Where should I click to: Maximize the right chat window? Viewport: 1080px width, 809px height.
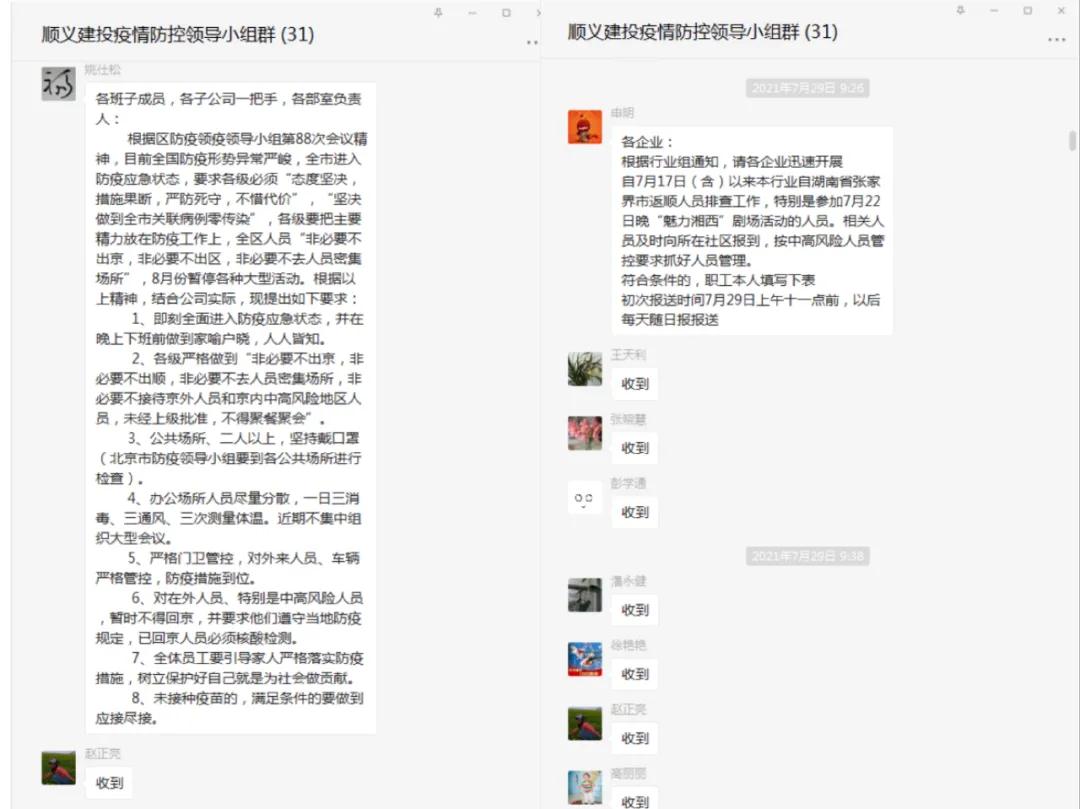(x=1027, y=10)
